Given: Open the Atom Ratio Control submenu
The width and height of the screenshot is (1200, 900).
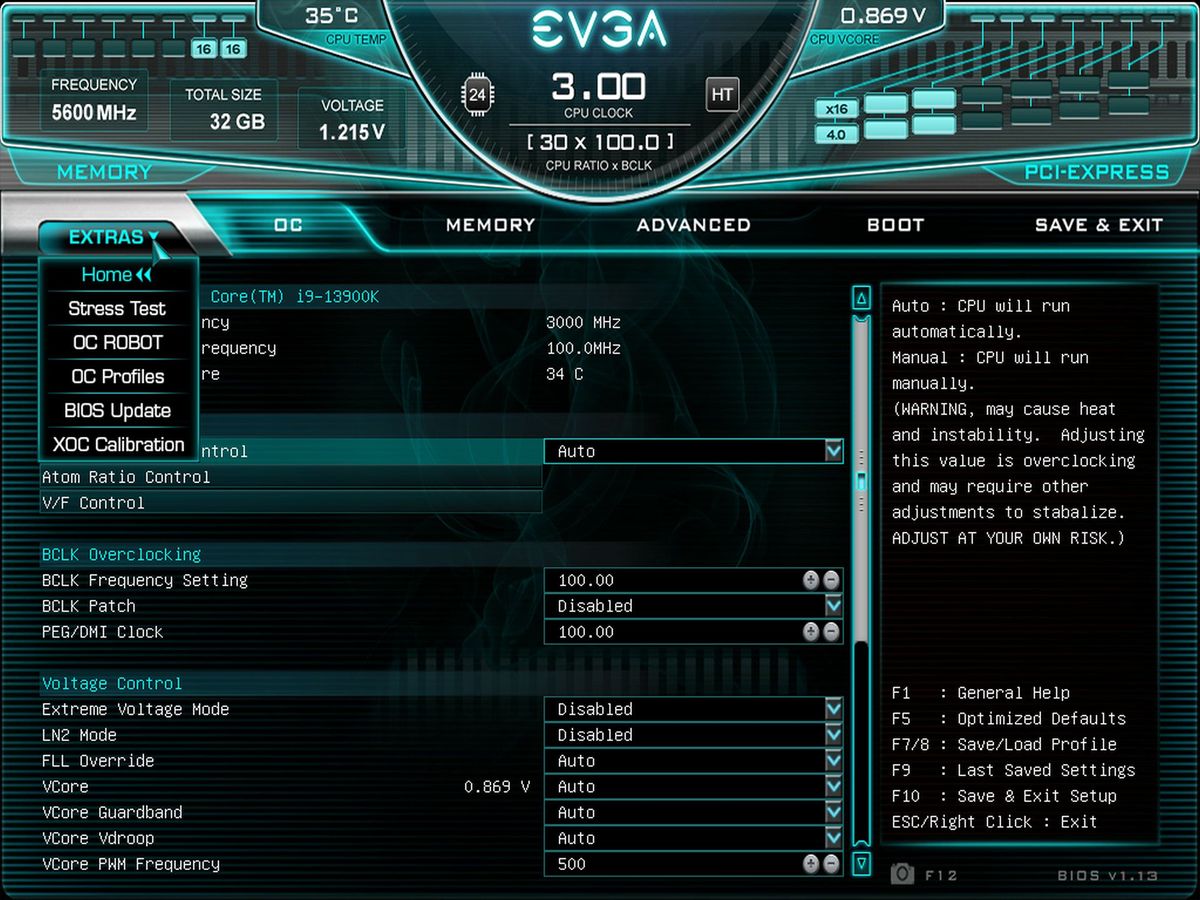Looking at the screenshot, I should tap(291, 477).
